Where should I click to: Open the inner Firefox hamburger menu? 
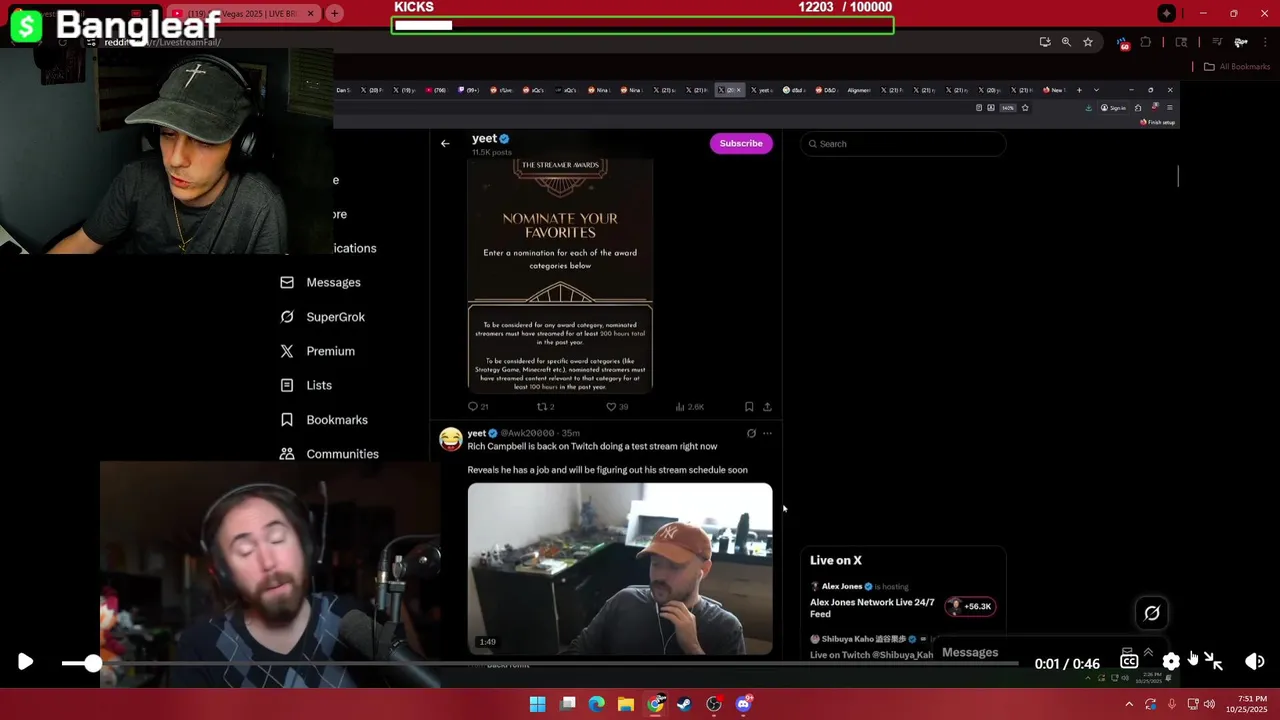click(x=1169, y=108)
